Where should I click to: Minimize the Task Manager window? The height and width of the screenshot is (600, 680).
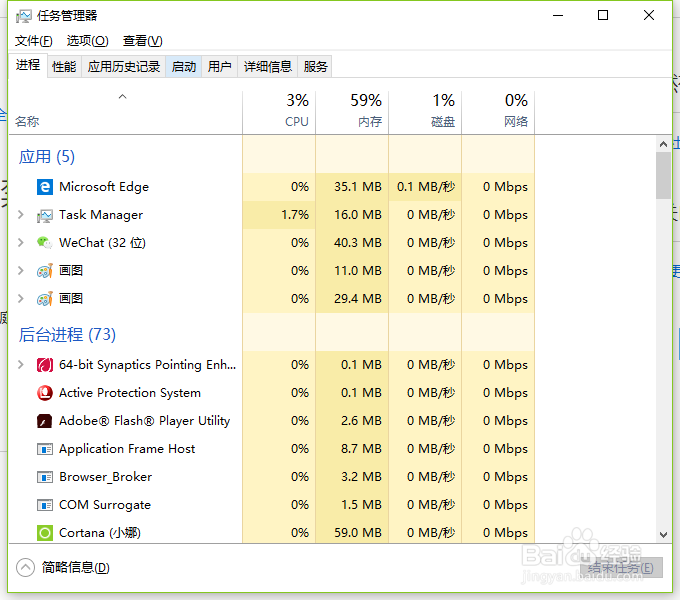click(x=558, y=16)
